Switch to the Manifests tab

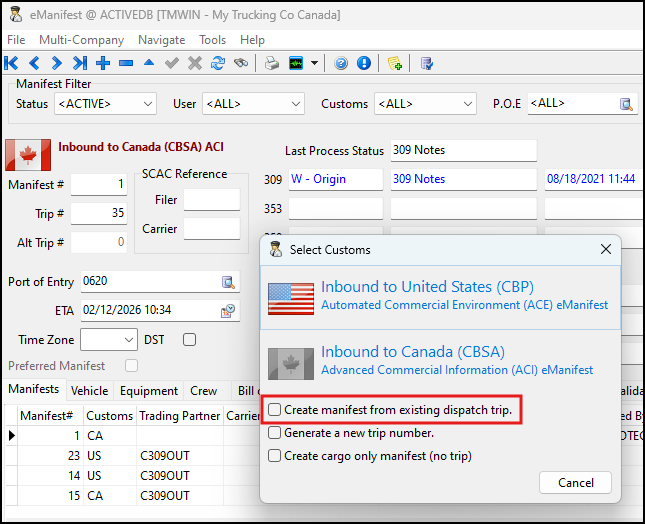[34, 389]
